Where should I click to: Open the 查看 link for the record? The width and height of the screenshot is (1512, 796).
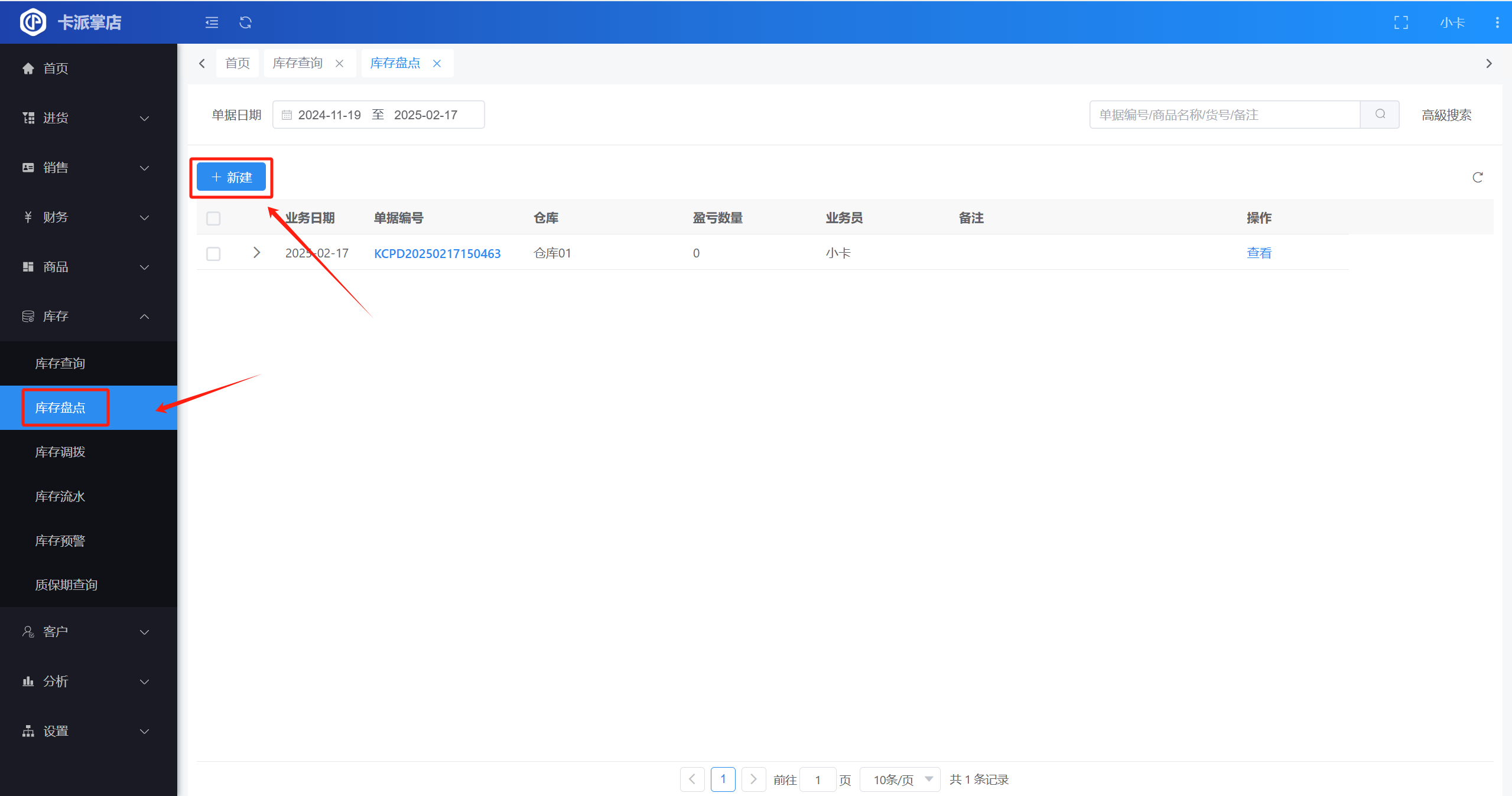[1259, 253]
